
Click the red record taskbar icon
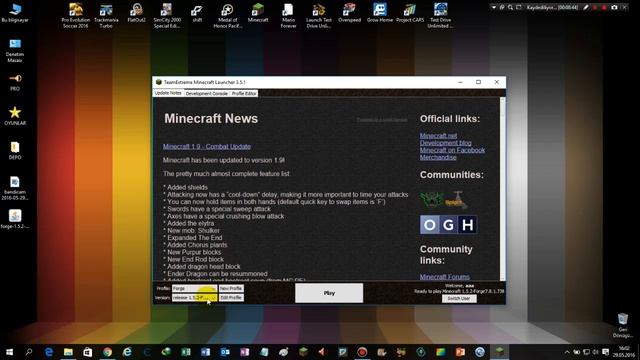[x=362, y=352]
